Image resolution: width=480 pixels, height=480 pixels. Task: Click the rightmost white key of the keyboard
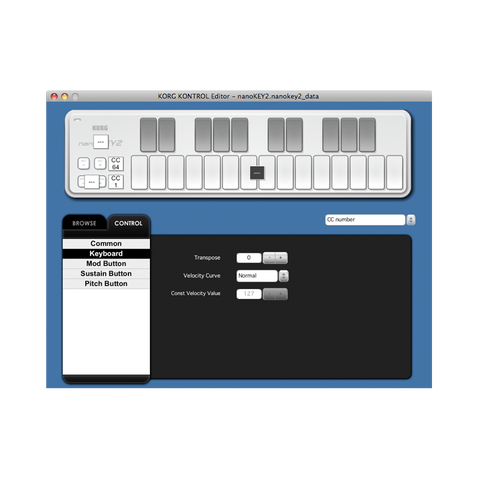(x=395, y=173)
